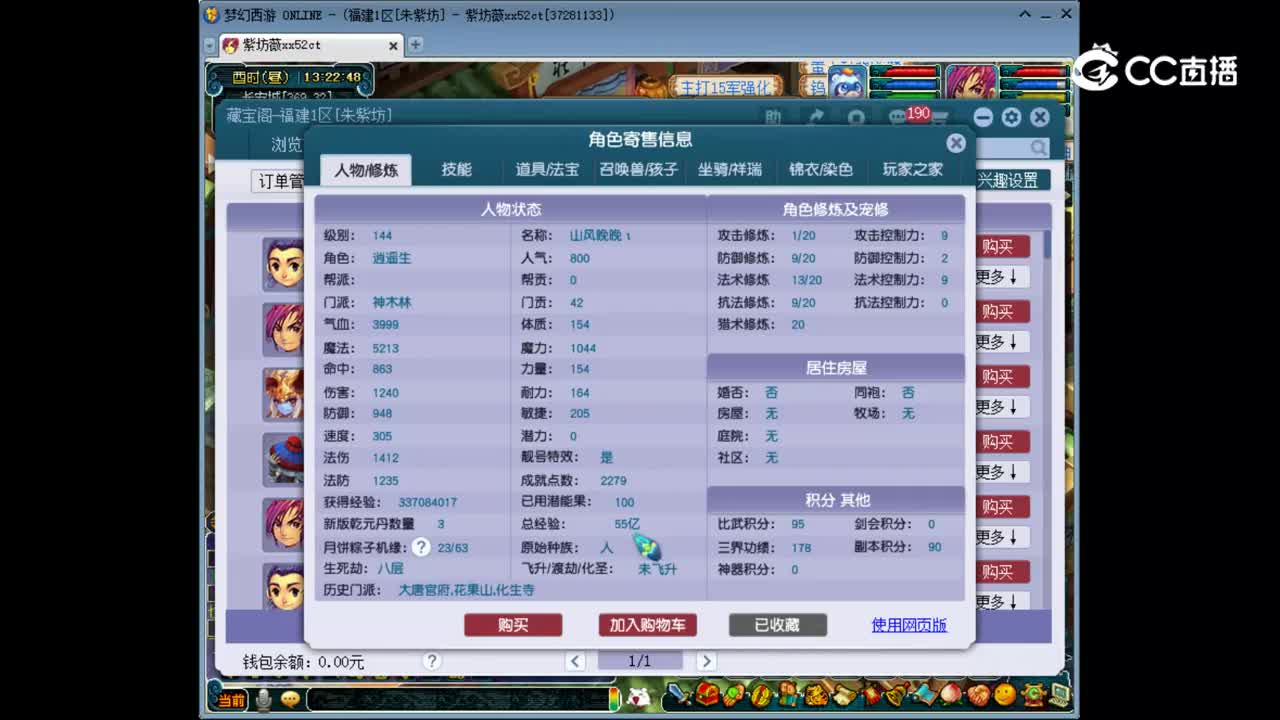Open the tab list dropdown left of browser tab
Image resolution: width=1280 pixels, height=720 pixels.
click(209, 45)
